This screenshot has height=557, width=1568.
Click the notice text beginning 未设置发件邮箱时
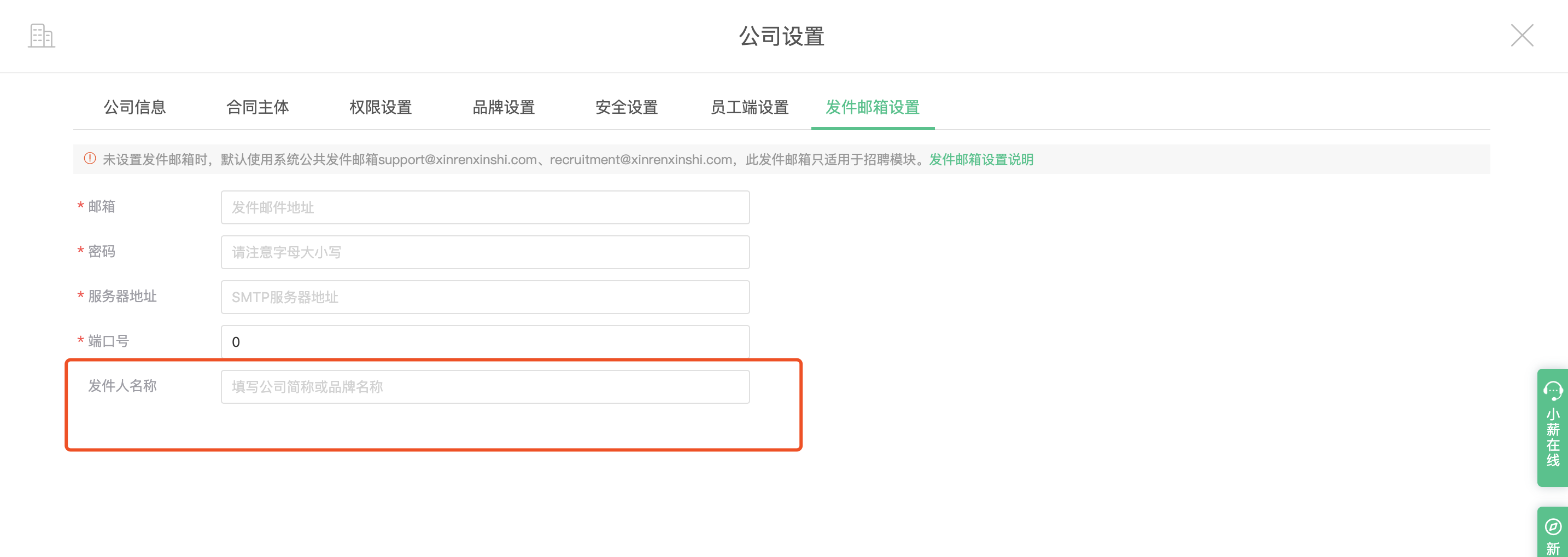(514, 160)
